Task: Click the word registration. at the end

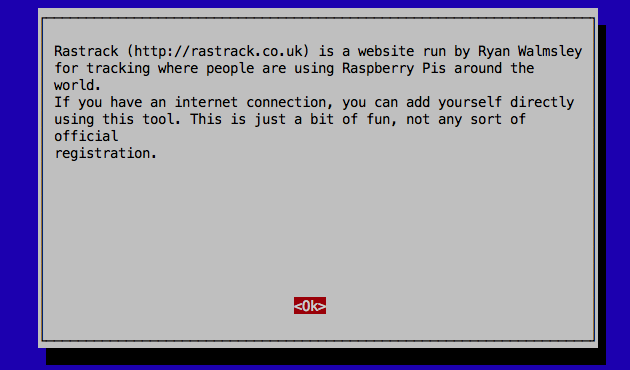Action: tap(105, 153)
